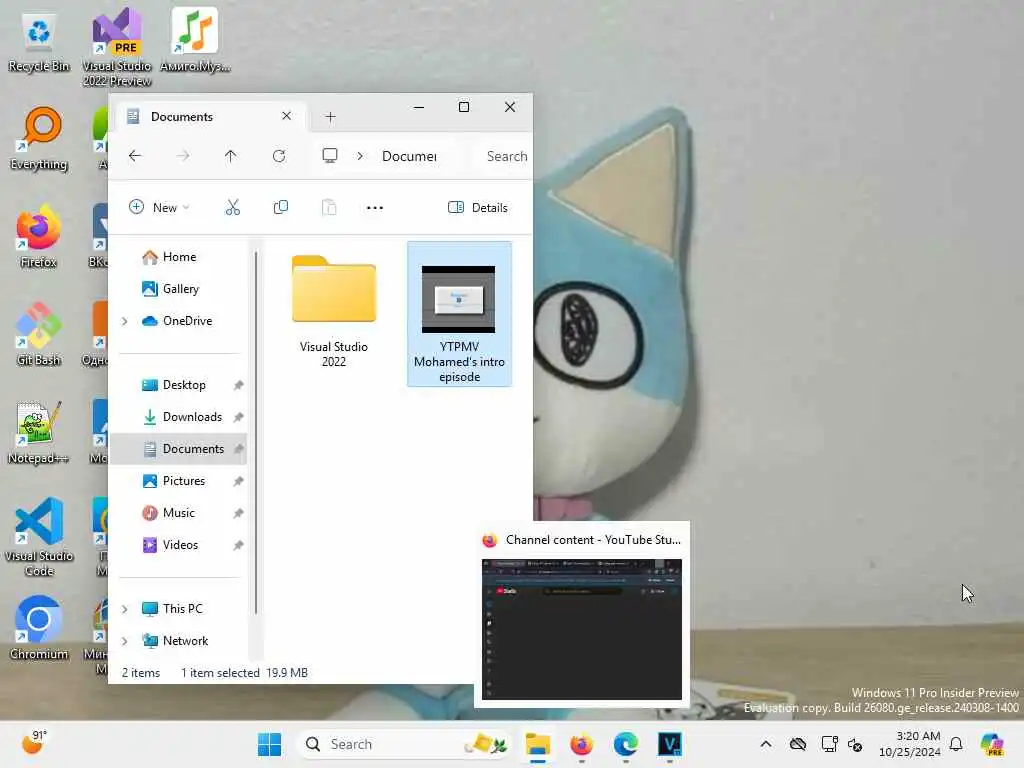The height and width of the screenshot is (768, 1024).
Task: Click the pin icon next to Pictures
Action: point(238,481)
